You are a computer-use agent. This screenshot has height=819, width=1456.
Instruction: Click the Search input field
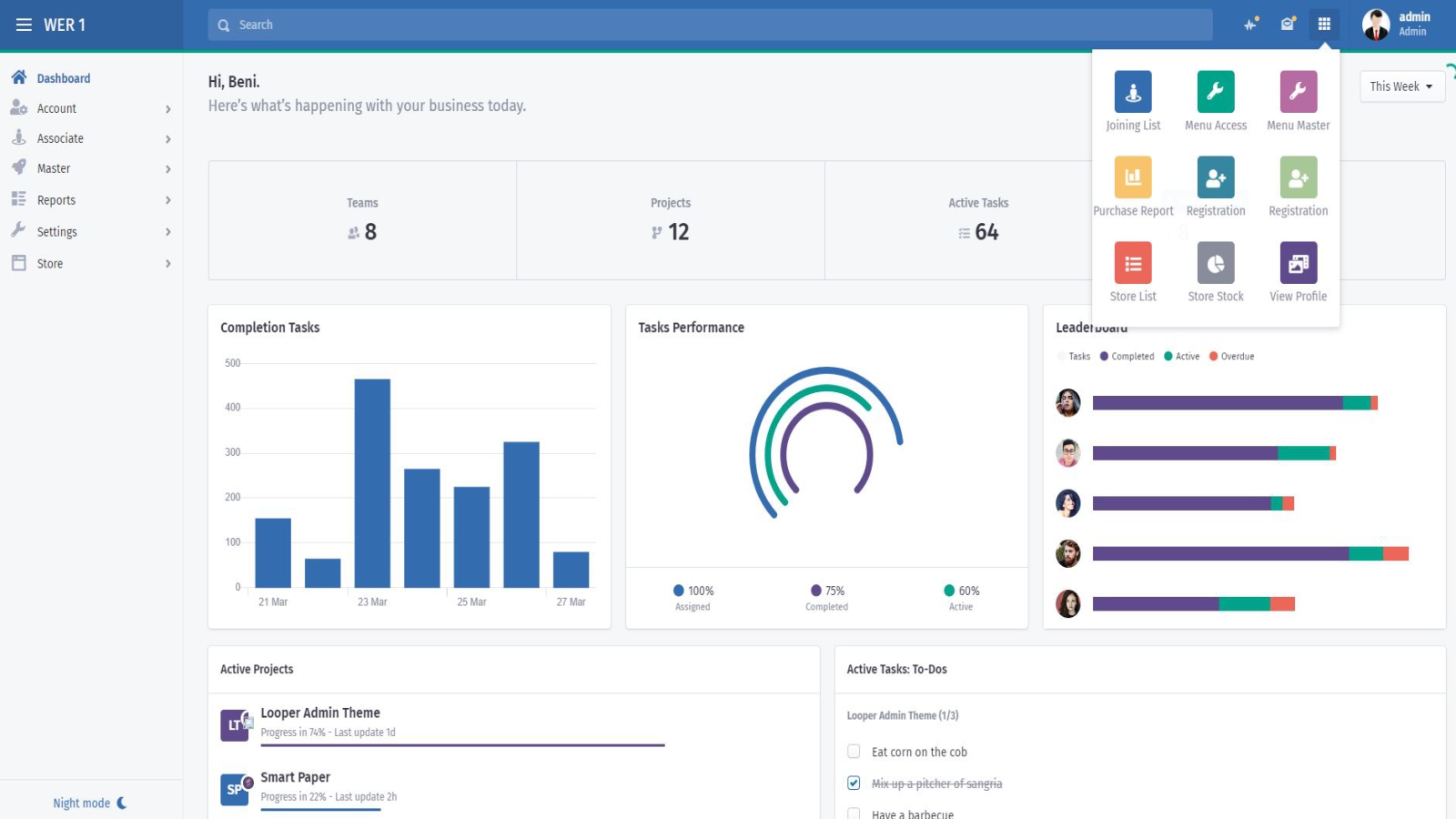pyautogui.click(x=710, y=25)
